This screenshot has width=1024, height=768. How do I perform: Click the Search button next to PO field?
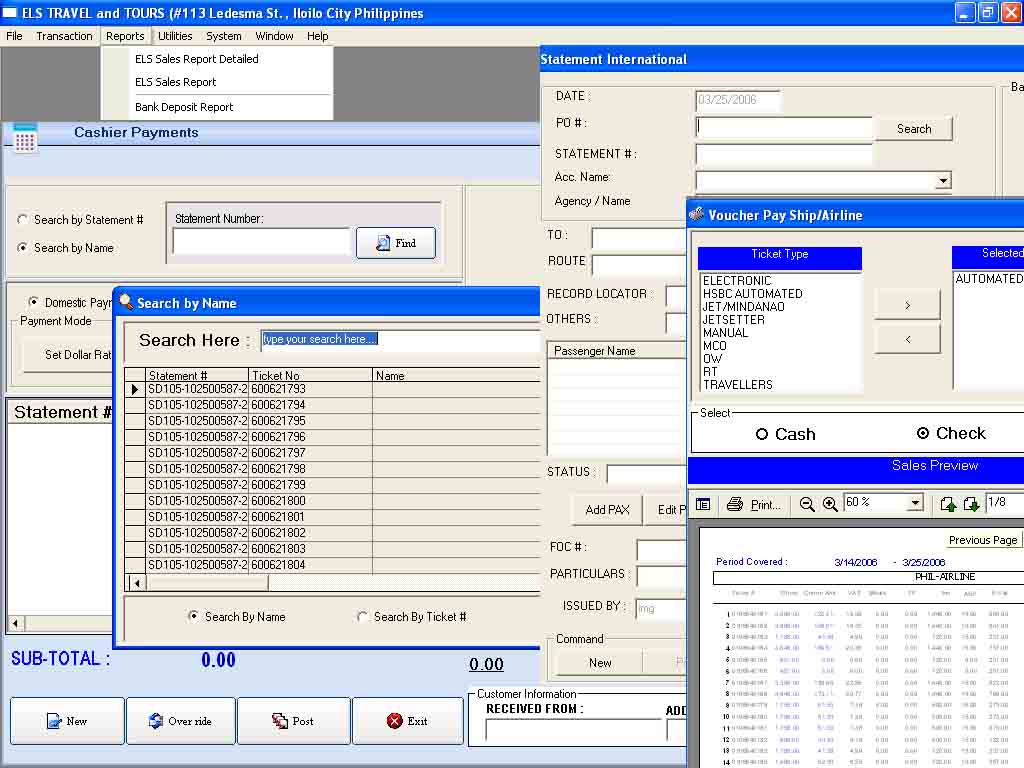point(913,128)
